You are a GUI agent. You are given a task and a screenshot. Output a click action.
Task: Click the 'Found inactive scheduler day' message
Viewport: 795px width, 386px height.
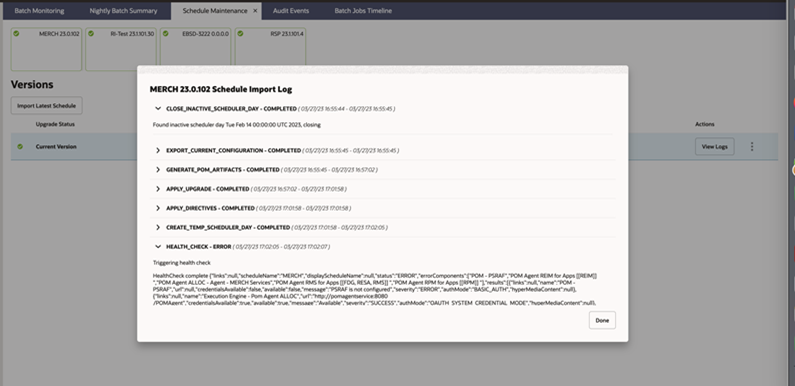coord(237,125)
